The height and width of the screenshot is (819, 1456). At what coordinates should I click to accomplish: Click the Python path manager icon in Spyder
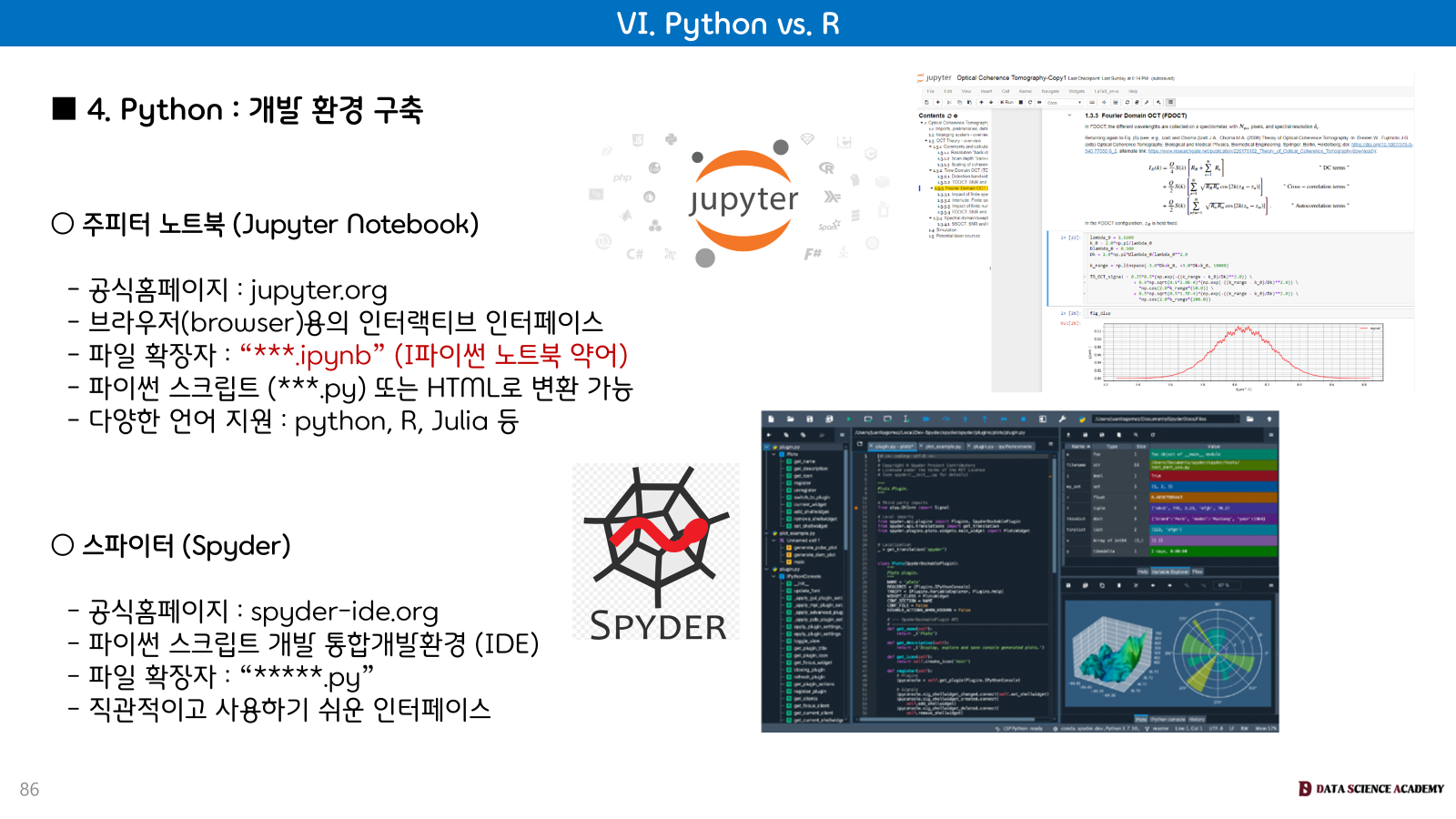tap(1082, 419)
